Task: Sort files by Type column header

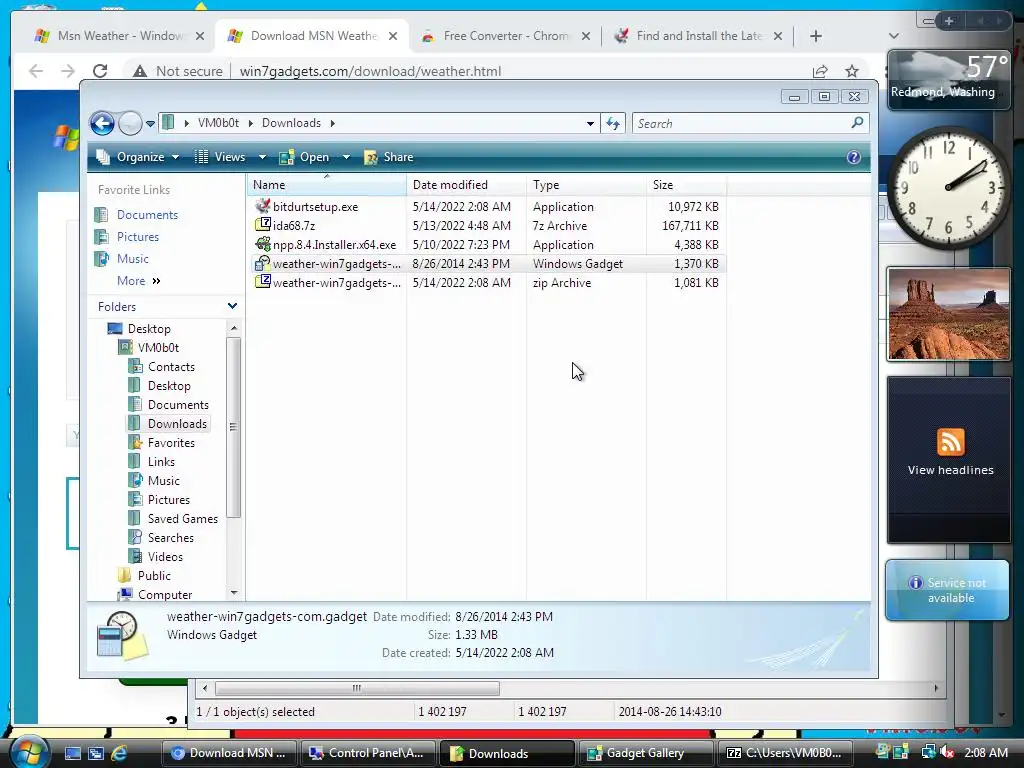Action: click(586, 185)
